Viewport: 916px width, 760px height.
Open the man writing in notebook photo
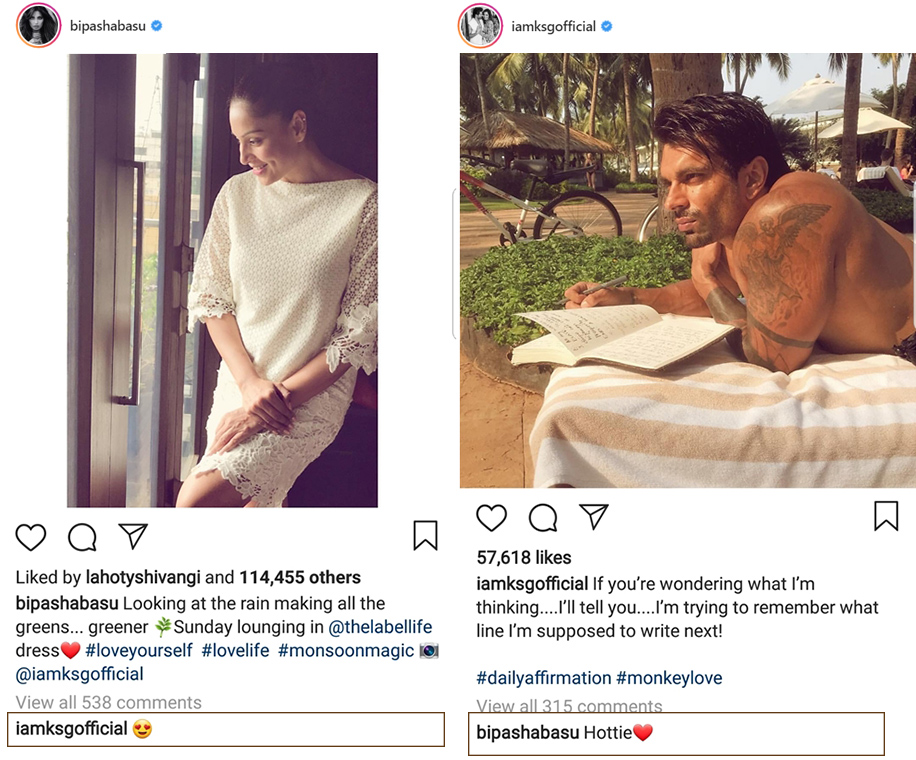click(x=686, y=270)
